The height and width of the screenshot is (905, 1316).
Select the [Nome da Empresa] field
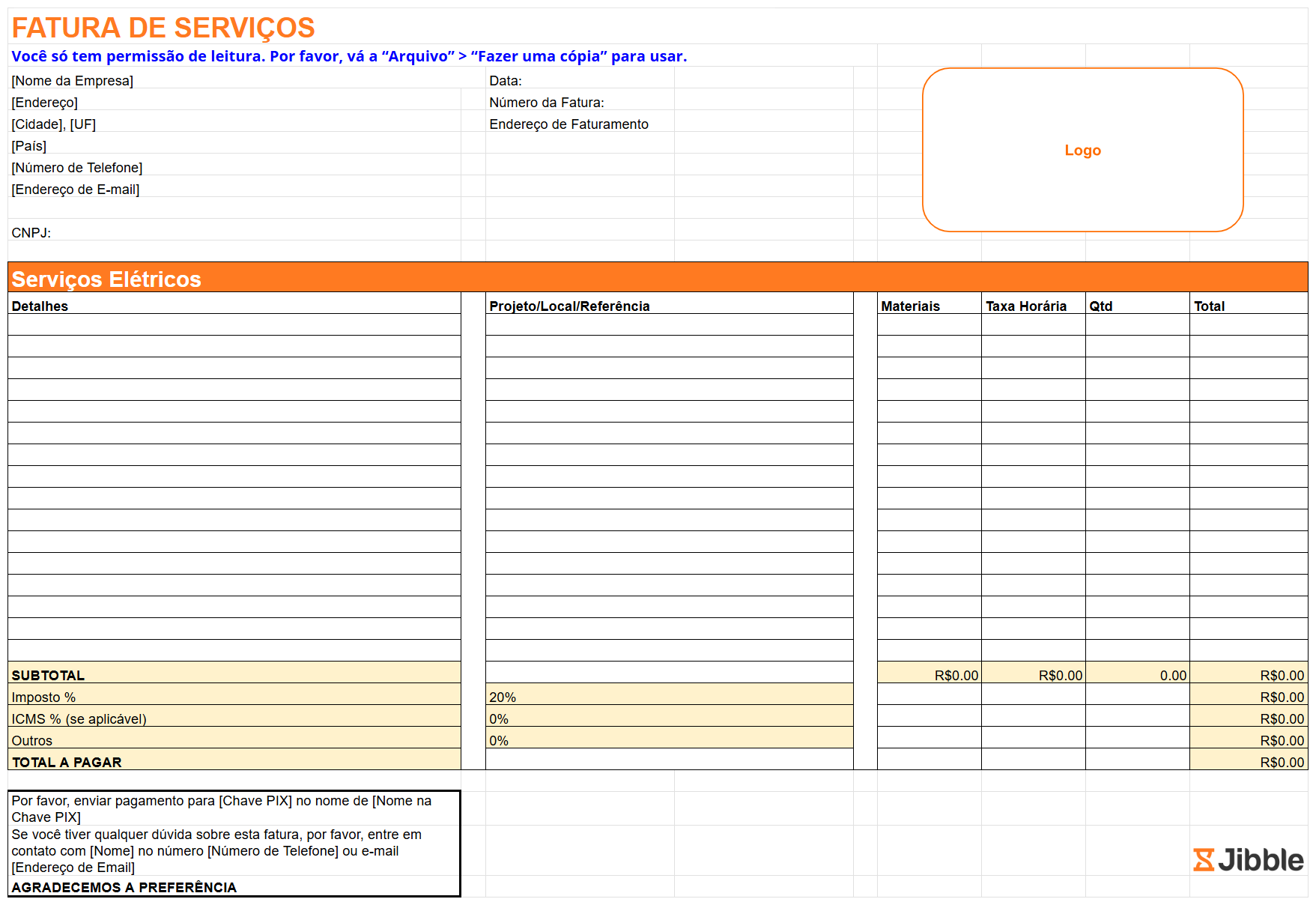[x=73, y=81]
